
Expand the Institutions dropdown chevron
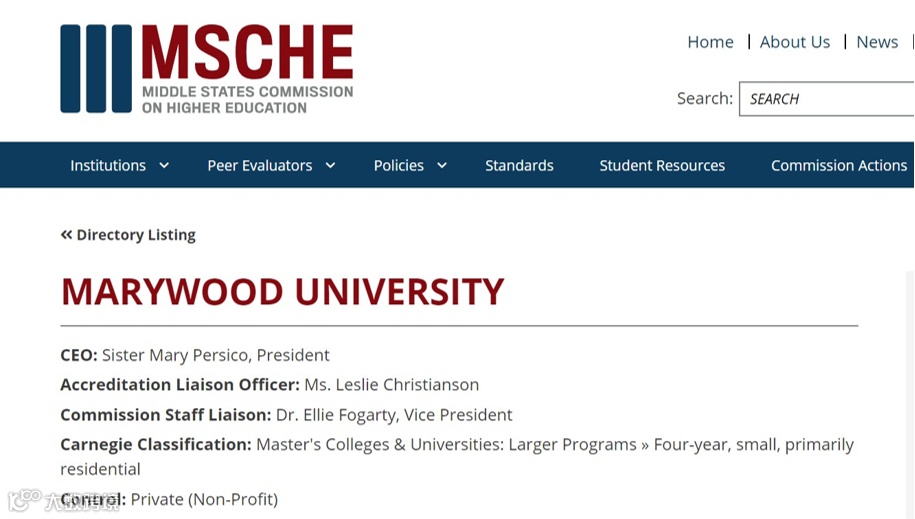pyautogui.click(x=164, y=166)
